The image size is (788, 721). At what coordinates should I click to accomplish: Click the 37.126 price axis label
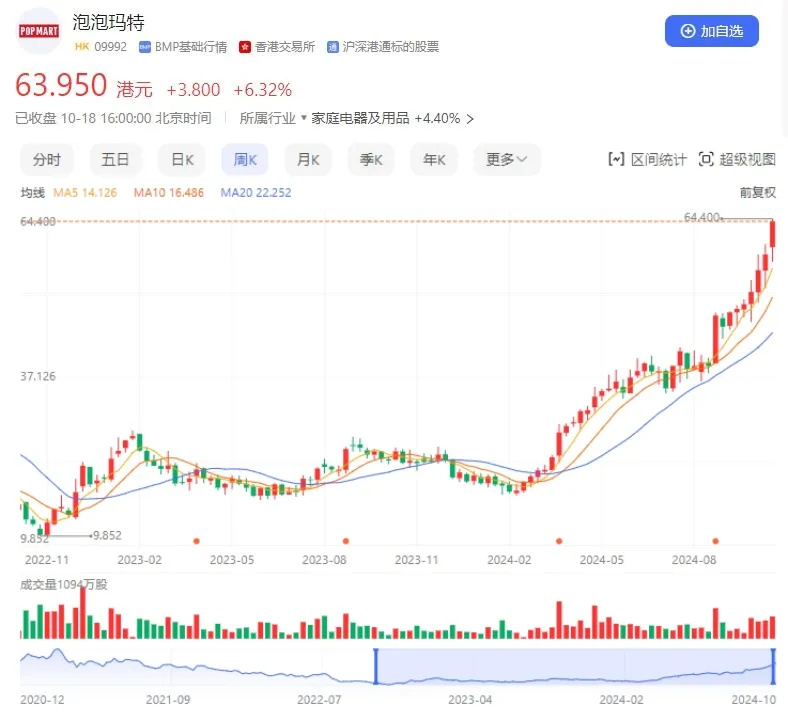point(38,376)
